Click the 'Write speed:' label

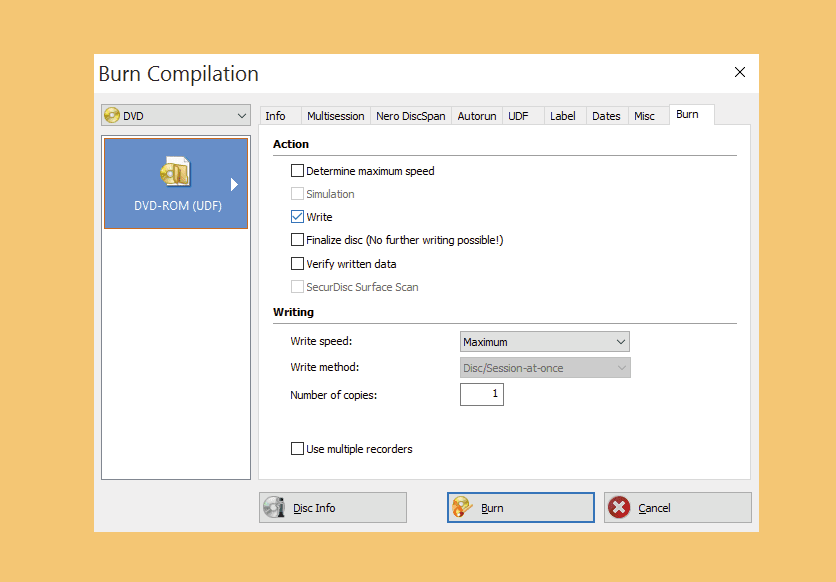click(321, 341)
